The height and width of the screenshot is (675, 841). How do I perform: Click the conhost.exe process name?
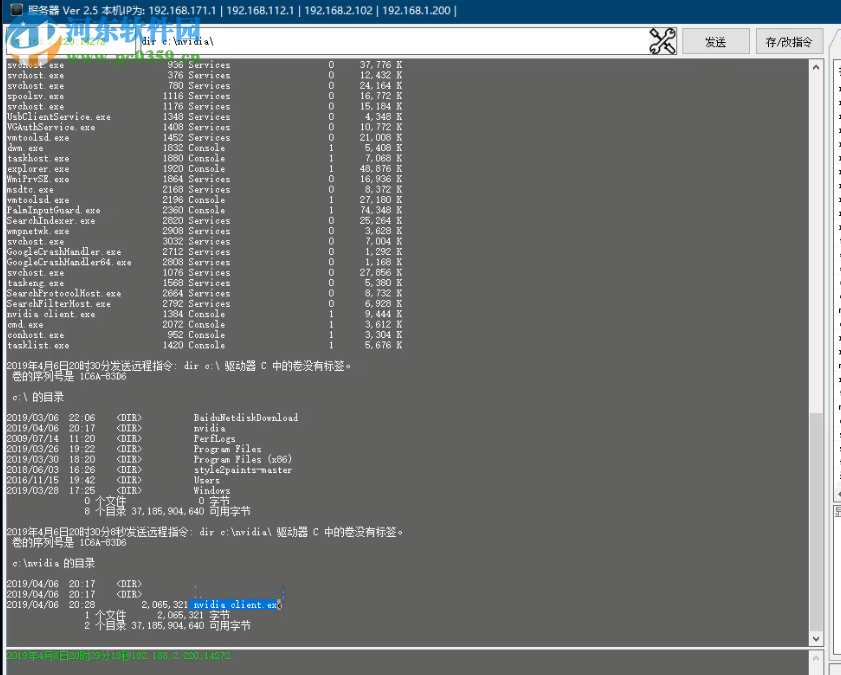click(35, 335)
